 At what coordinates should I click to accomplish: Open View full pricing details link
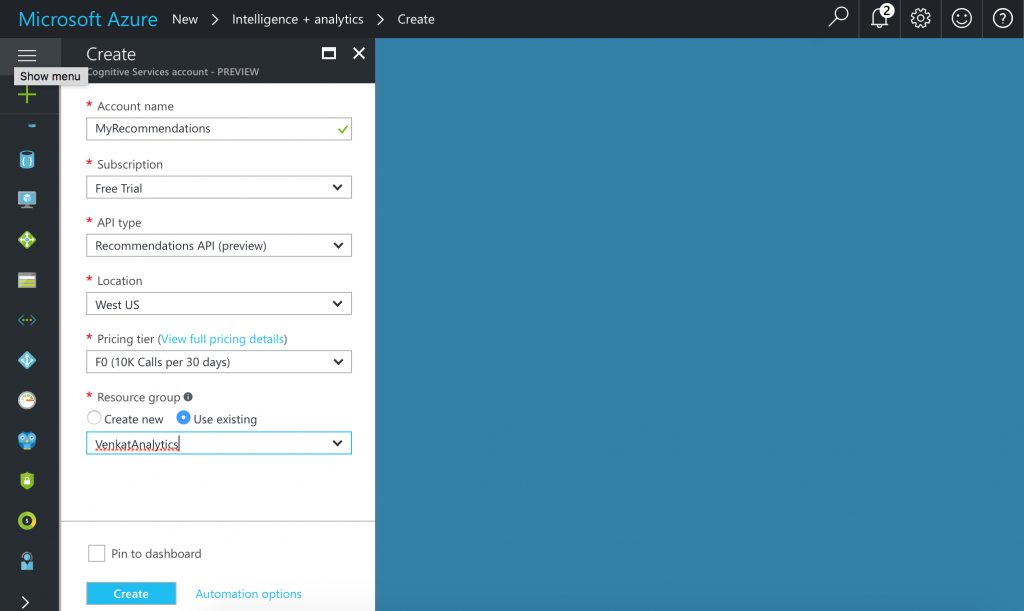(222, 339)
